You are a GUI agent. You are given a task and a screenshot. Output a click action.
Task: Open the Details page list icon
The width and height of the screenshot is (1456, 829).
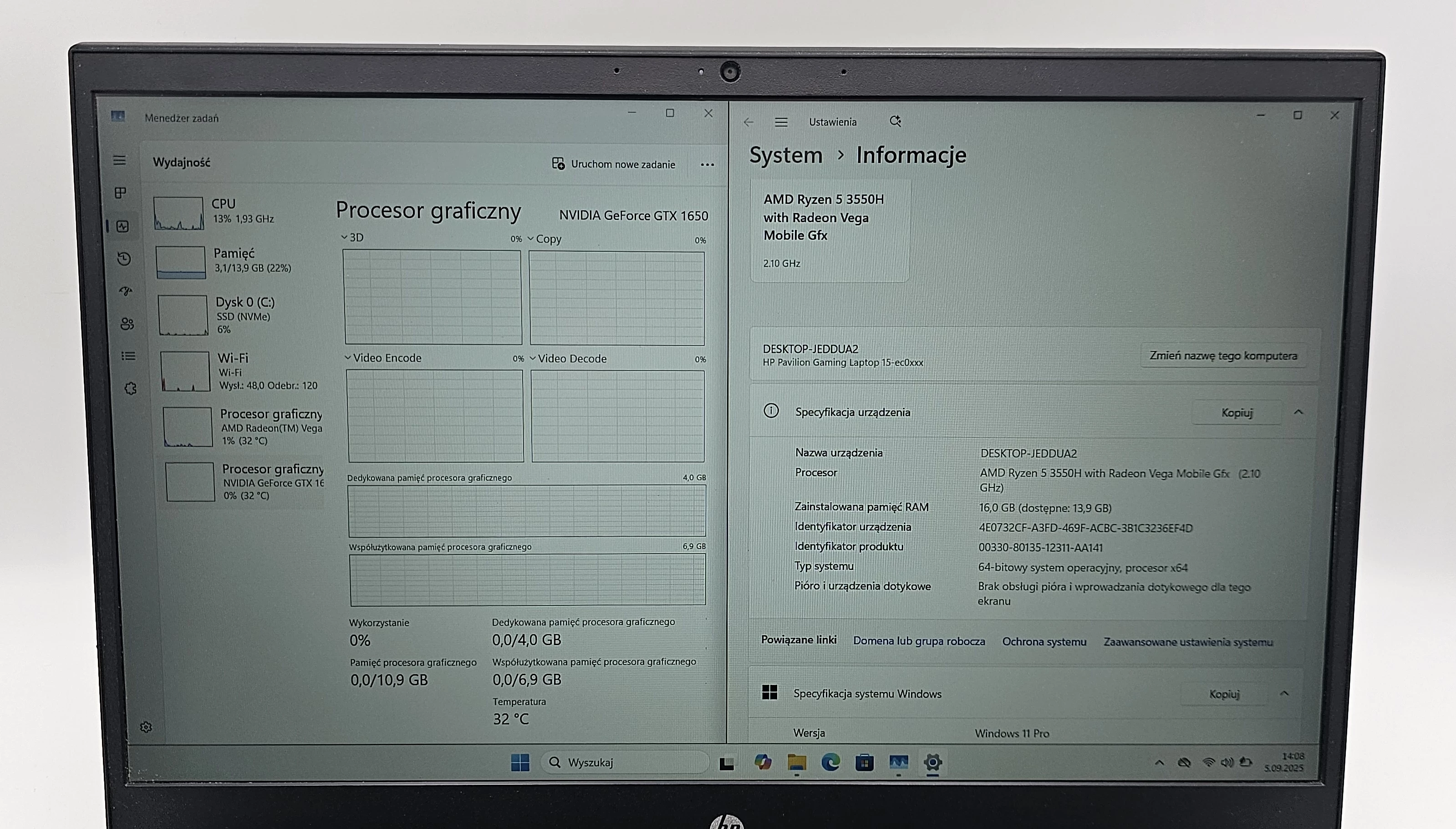click(129, 356)
